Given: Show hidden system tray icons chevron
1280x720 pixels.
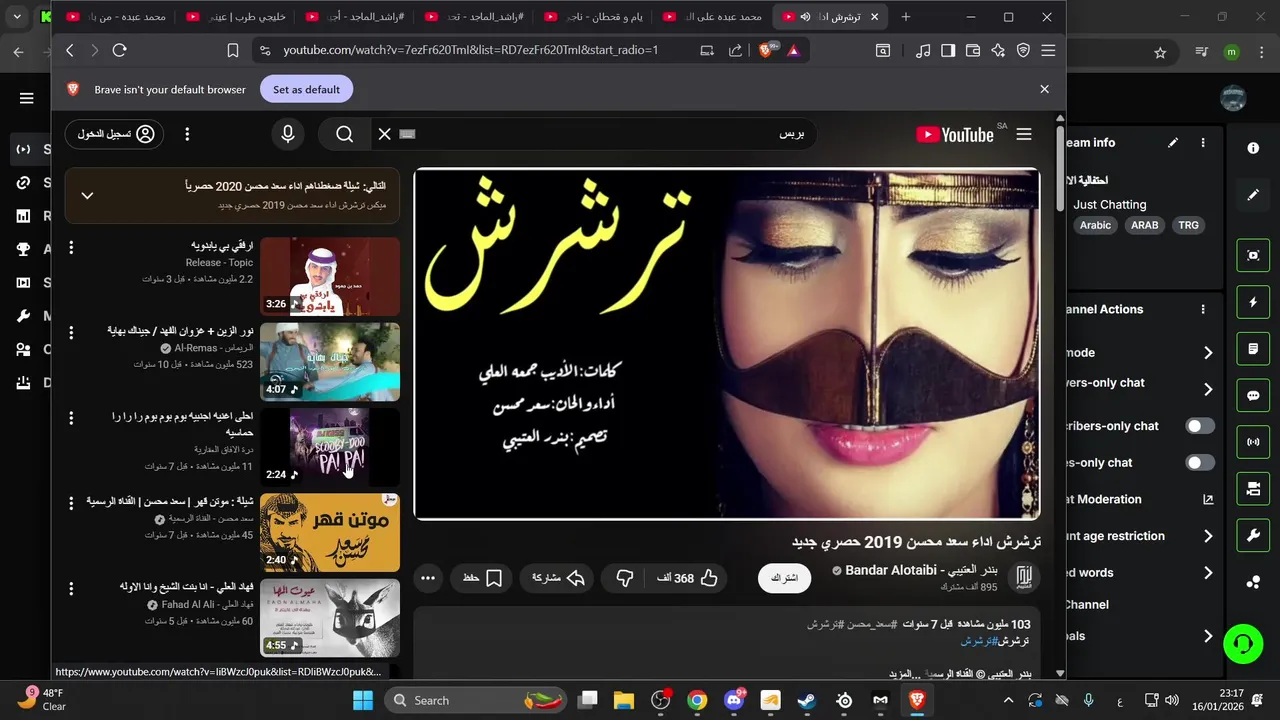Looking at the screenshot, I should click(1008, 700).
